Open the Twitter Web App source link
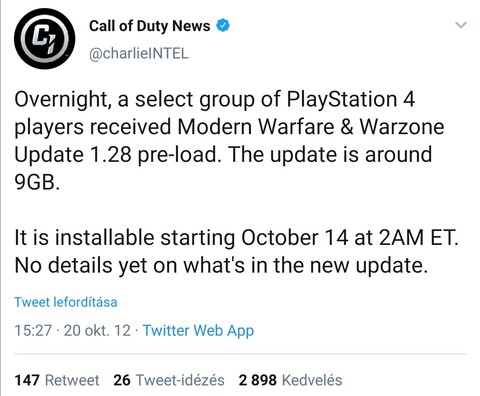Screen dimensions: 480x396 point(198,330)
